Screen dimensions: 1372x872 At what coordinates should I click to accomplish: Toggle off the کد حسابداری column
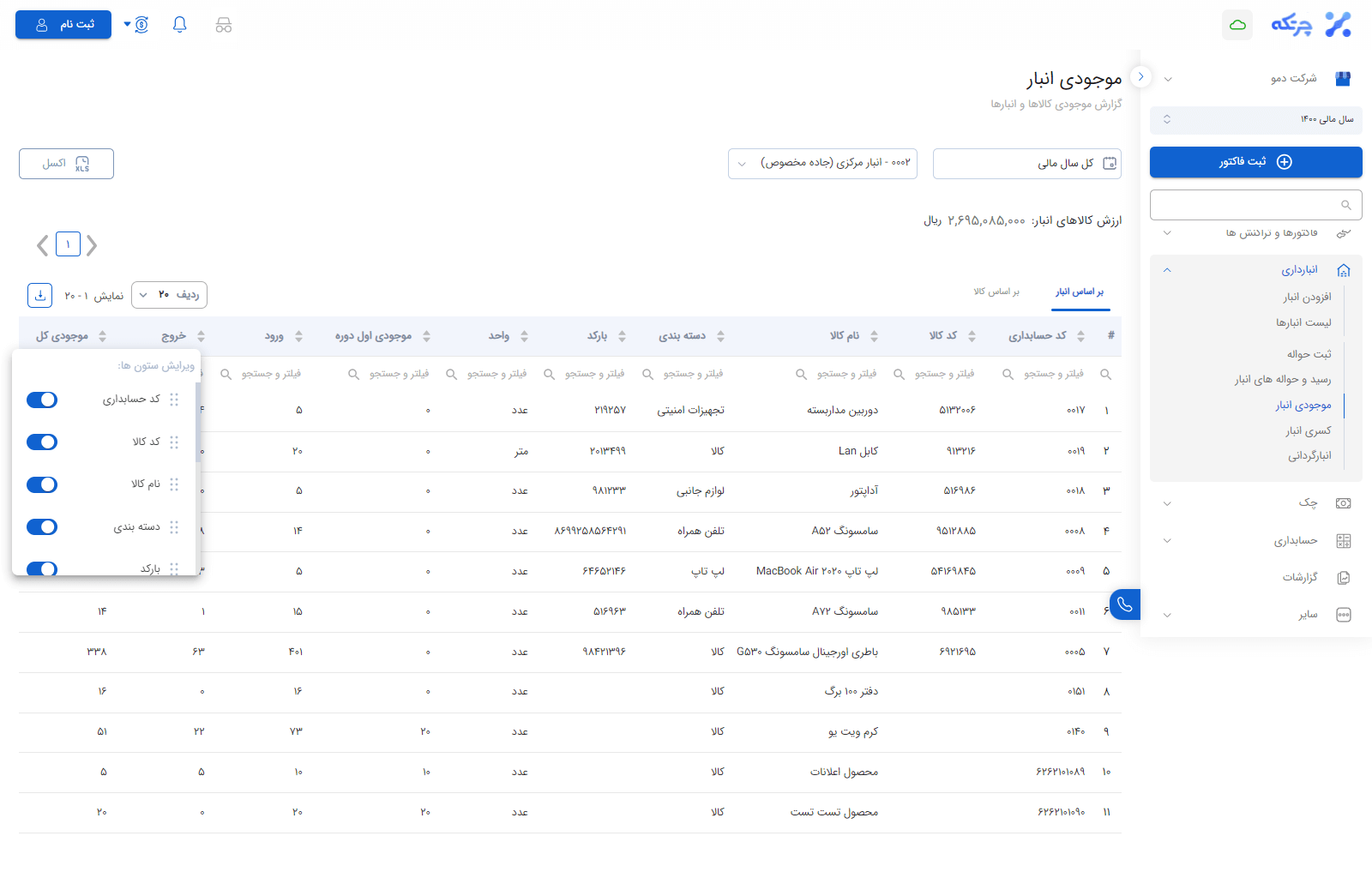pos(41,400)
